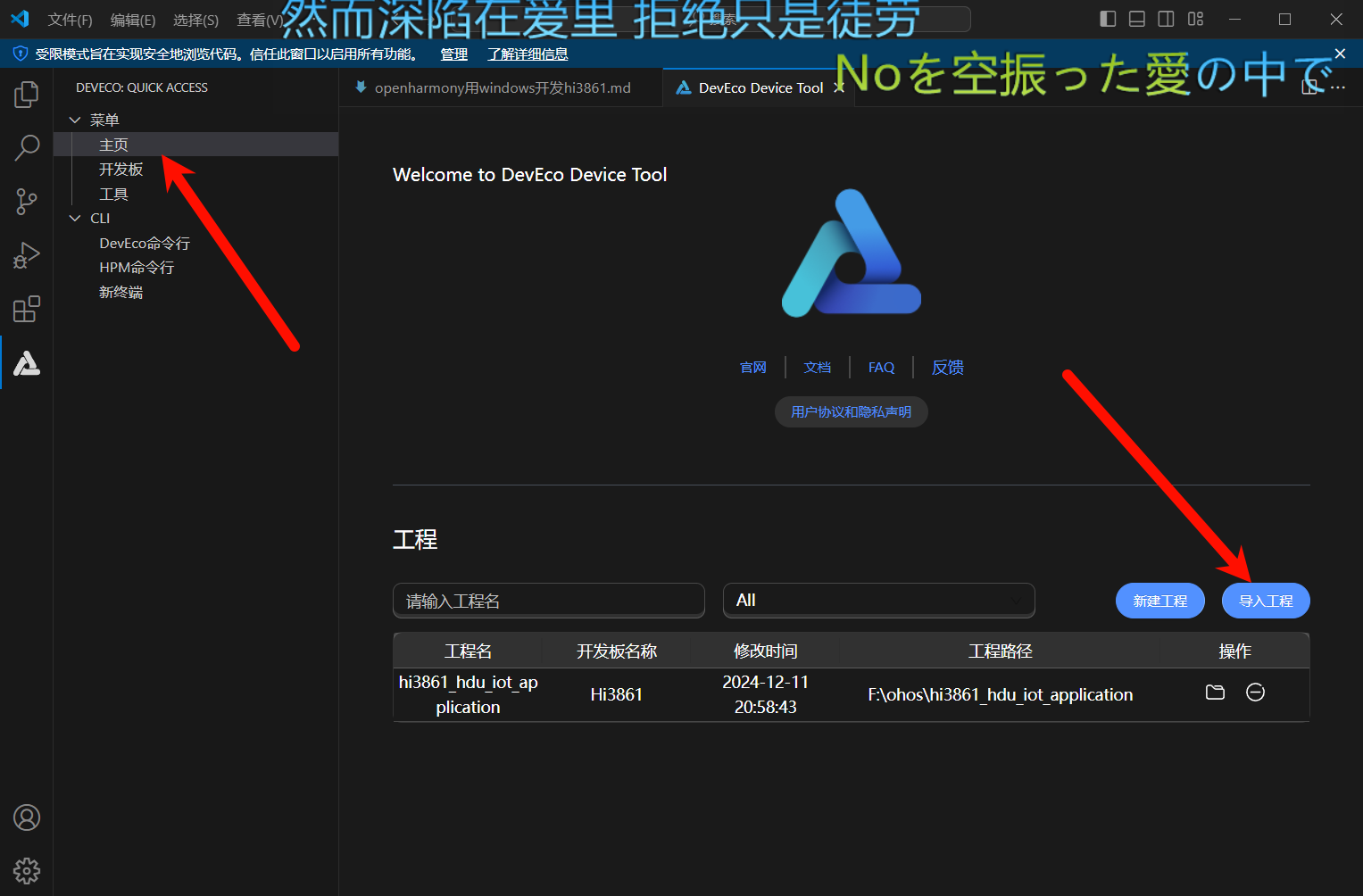Open the Manage gear icon
Viewport: 1363px width, 896px height.
[x=27, y=870]
